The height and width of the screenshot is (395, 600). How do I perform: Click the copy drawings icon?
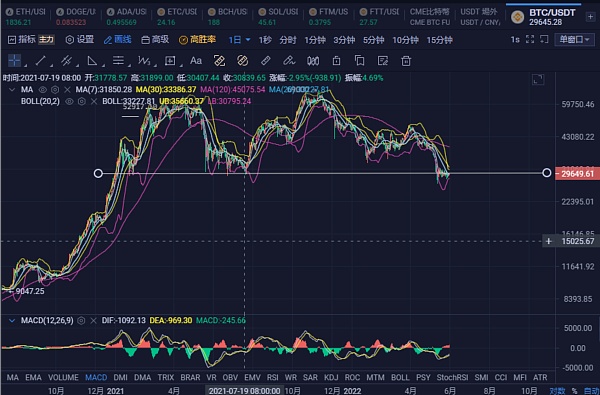[x=360, y=60]
